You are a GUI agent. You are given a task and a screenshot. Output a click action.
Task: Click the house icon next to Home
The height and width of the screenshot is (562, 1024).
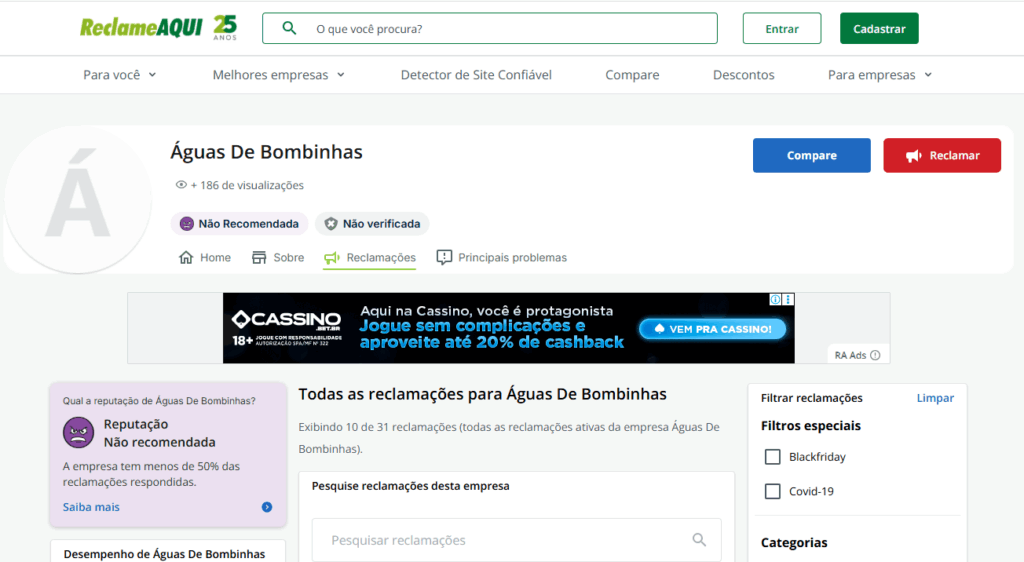[x=186, y=257]
